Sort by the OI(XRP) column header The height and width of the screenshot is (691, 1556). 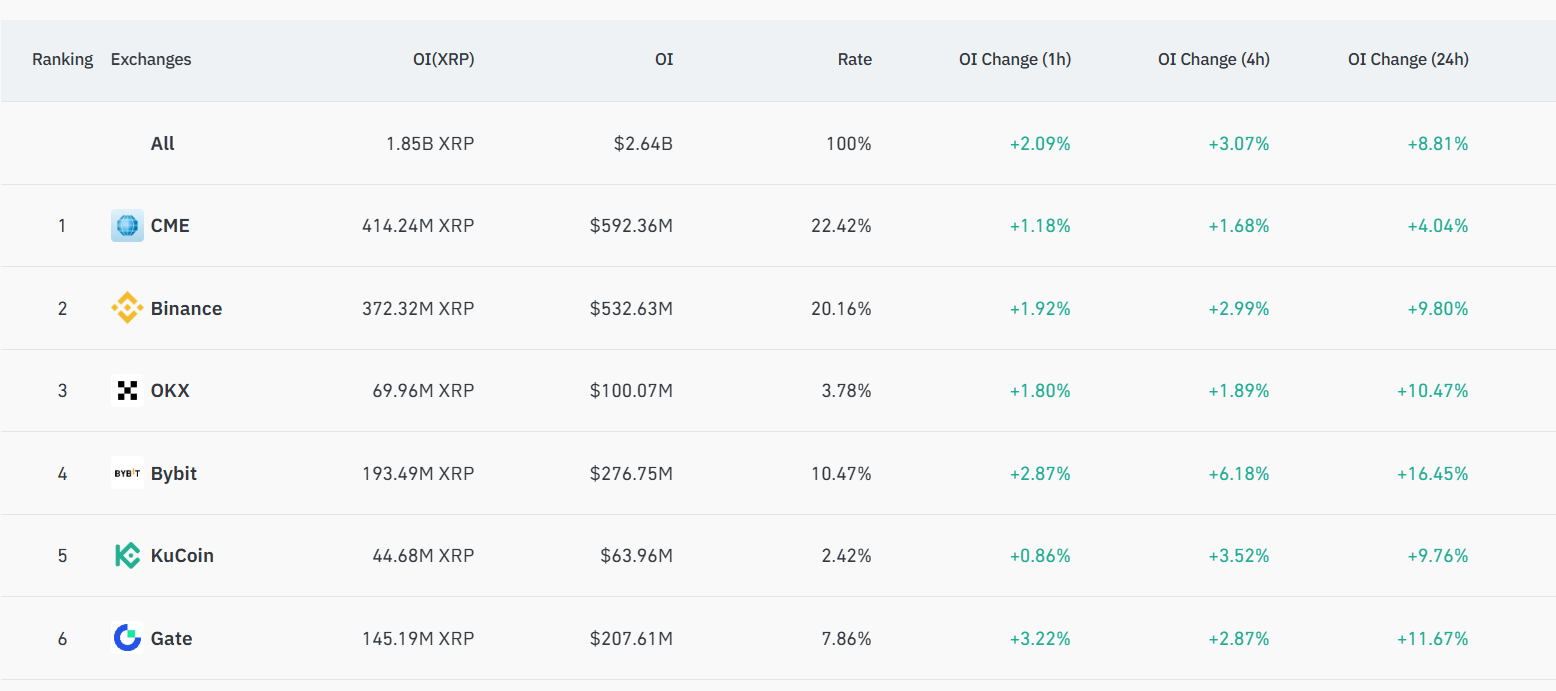(x=444, y=59)
